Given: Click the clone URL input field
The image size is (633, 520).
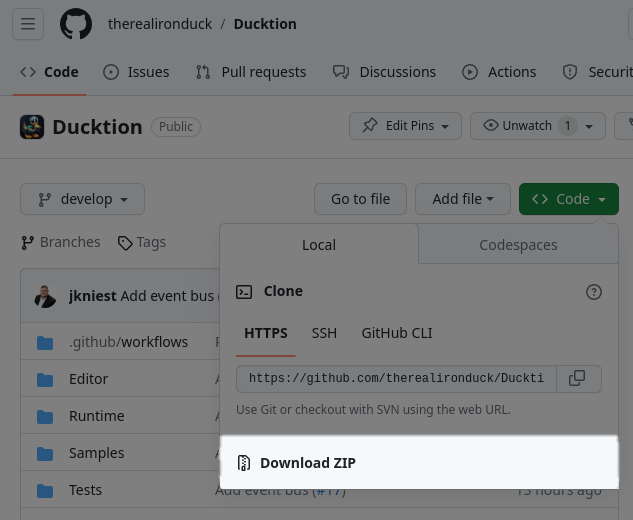Looking at the screenshot, I should click(x=396, y=379).
